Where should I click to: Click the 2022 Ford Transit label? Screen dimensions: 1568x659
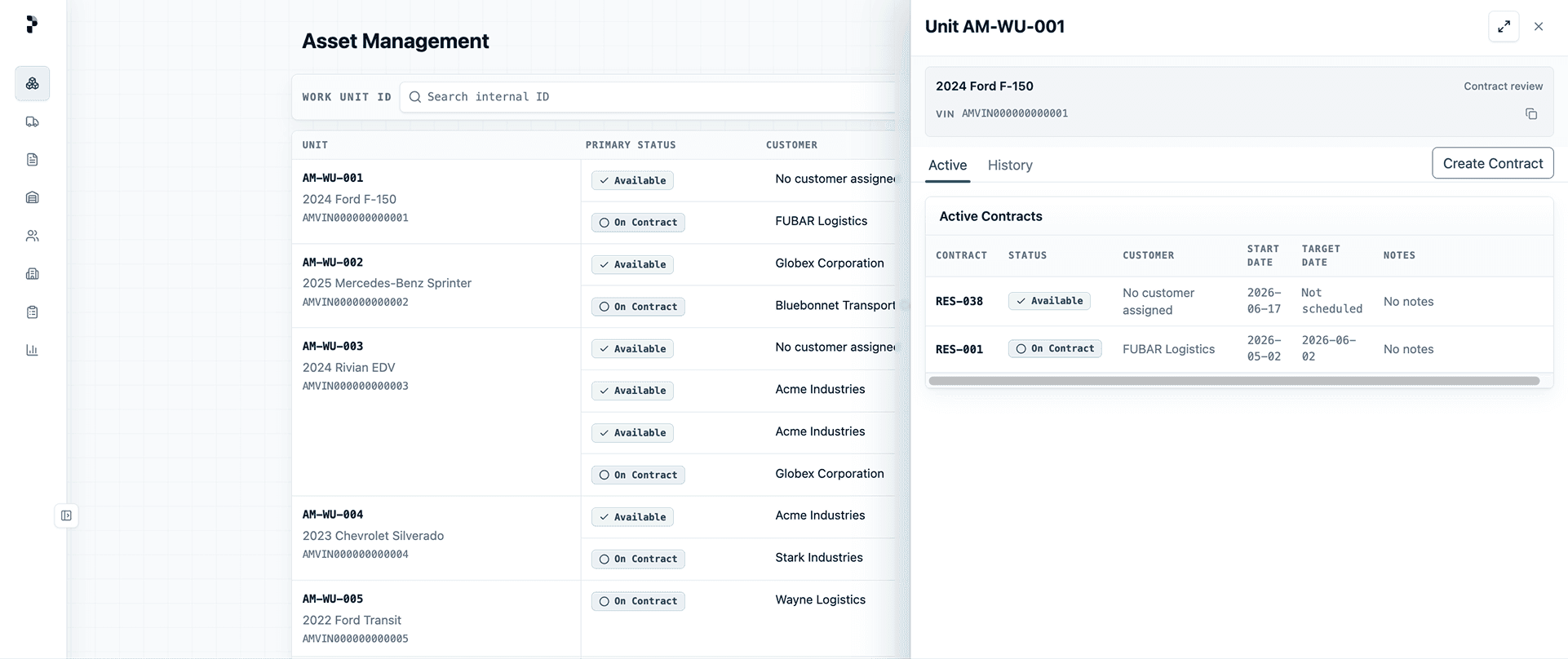(352, 620)
